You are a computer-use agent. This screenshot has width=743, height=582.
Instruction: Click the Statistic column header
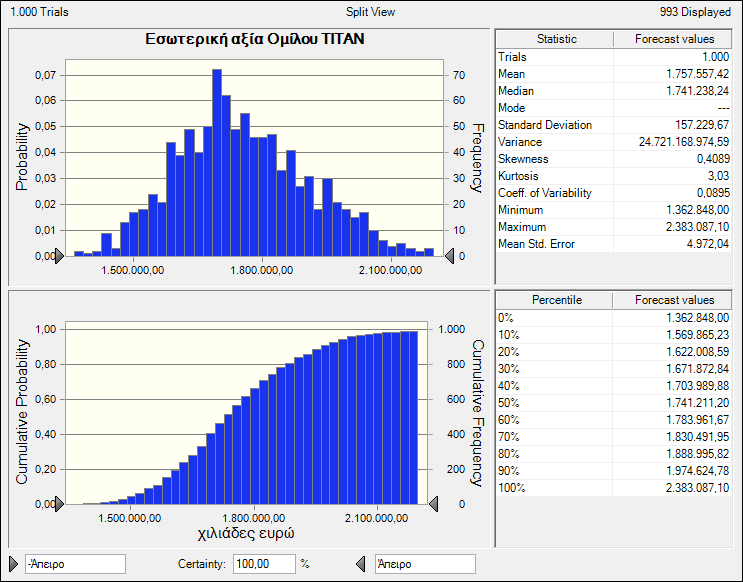pos(556,39)
